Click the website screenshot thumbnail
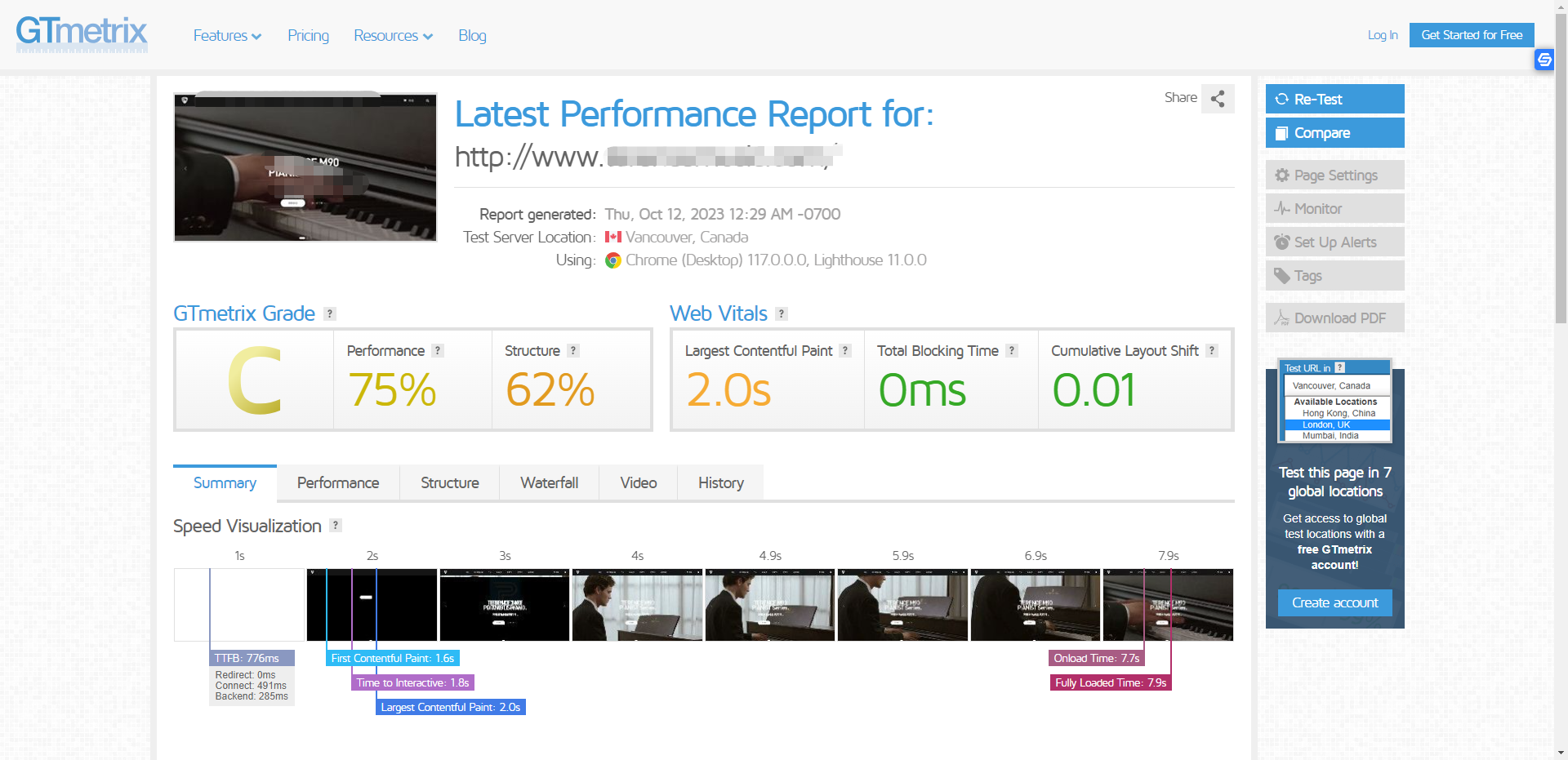The image size is (1568, 760). pos(305,167)
